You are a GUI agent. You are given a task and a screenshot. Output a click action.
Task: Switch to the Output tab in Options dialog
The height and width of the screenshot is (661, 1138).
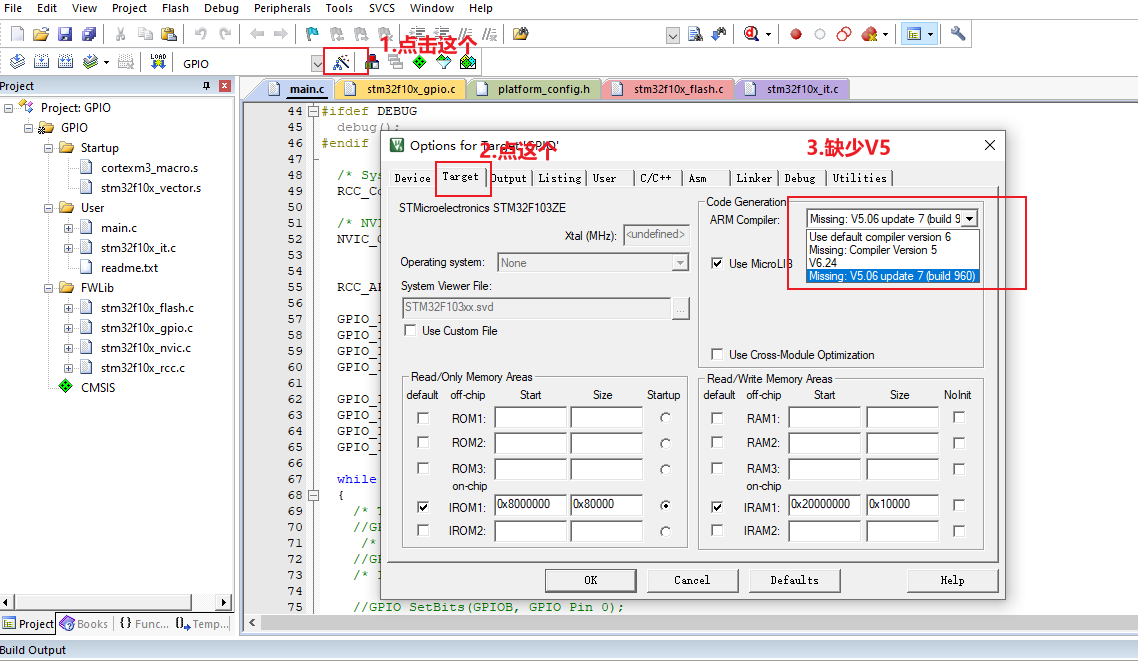pyautogui.click(x=509, y=178)
